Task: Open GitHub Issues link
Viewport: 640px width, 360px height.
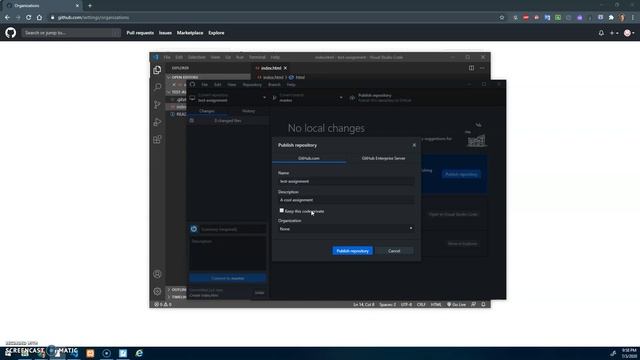Action: click(165, 33)
